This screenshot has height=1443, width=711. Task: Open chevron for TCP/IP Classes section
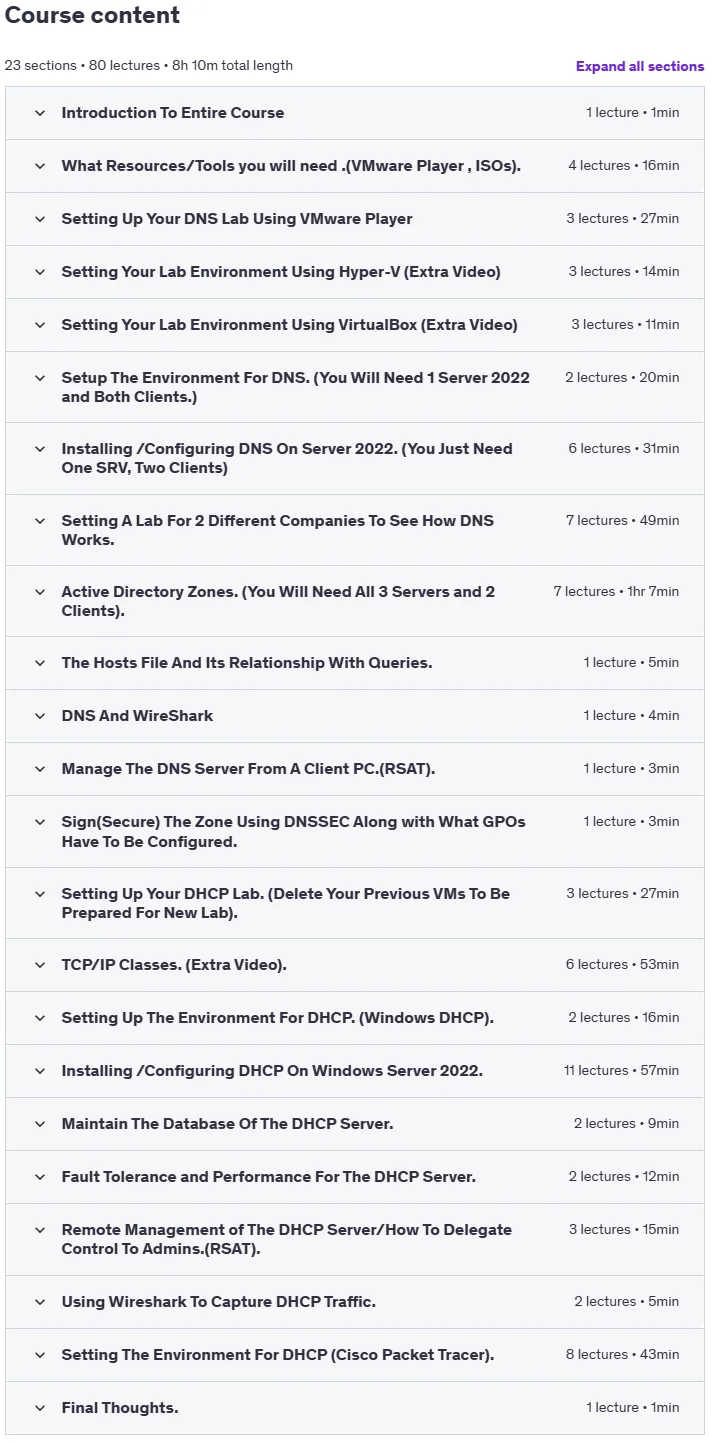click(x=40, y=965)
